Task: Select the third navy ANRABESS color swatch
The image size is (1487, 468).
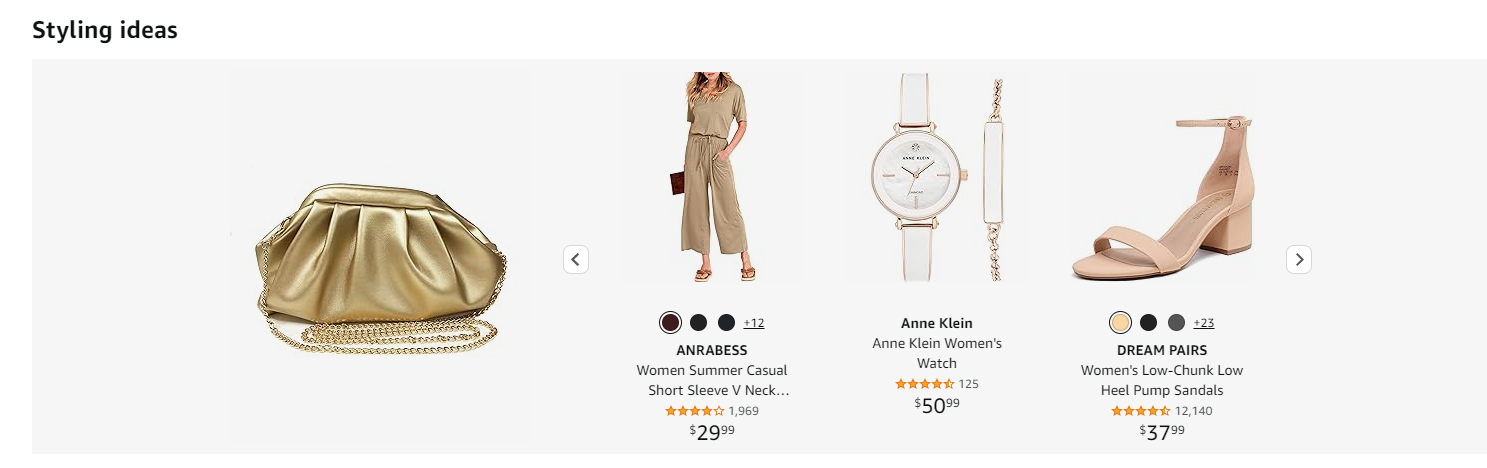Action: click(x=726, y=322)
